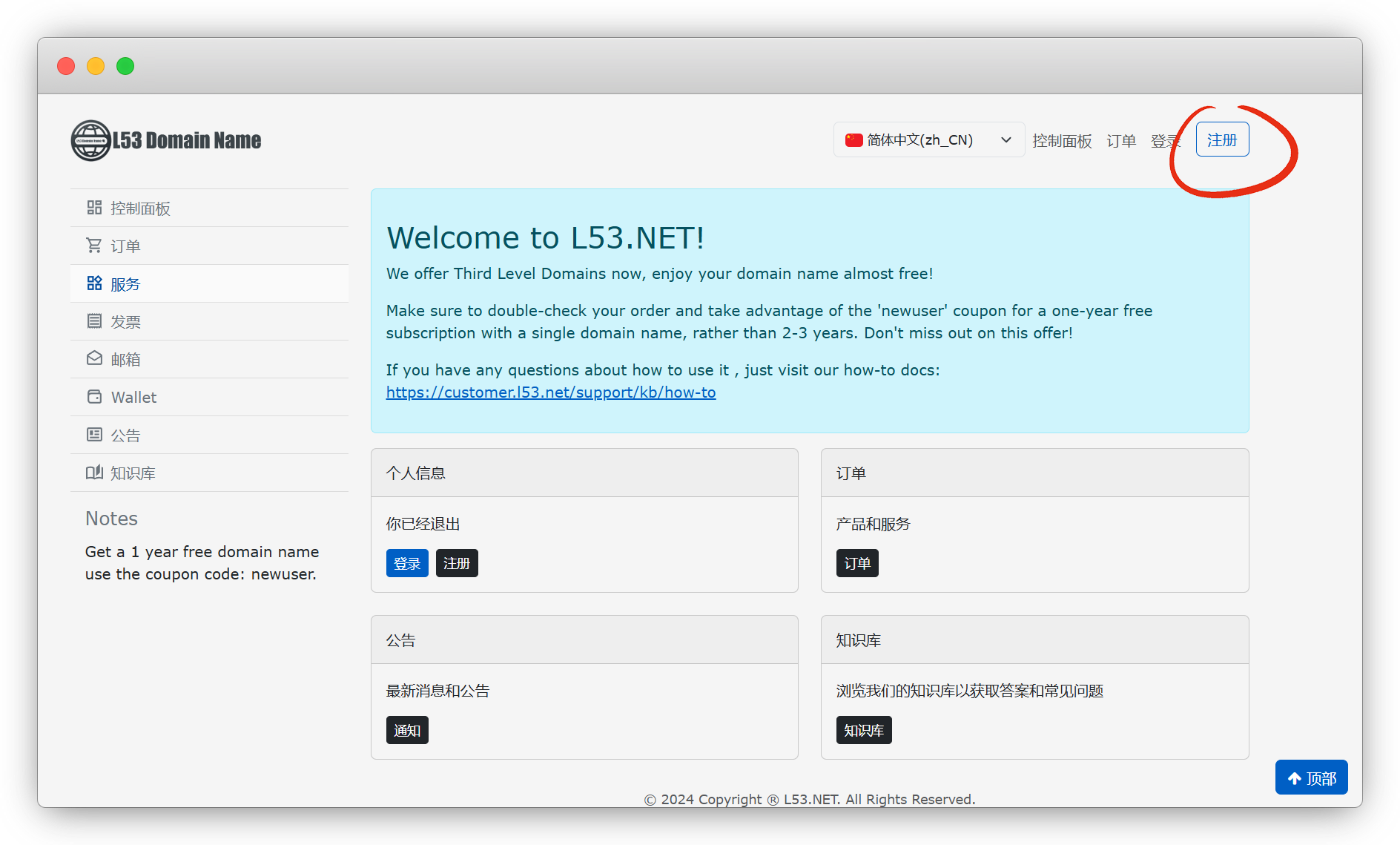1400x845 pixels.
Task: Click the shopping cart icon in sidebar
Action: click(94, 246)
